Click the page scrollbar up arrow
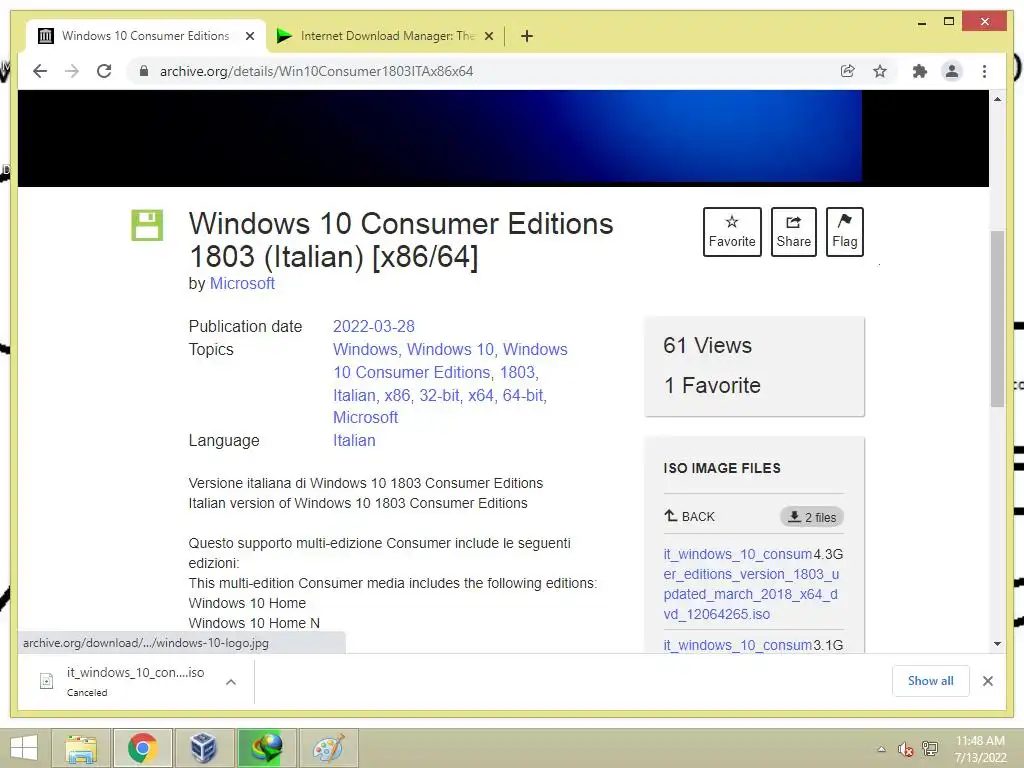1024x768 pixels. click(x=997, y=99)
